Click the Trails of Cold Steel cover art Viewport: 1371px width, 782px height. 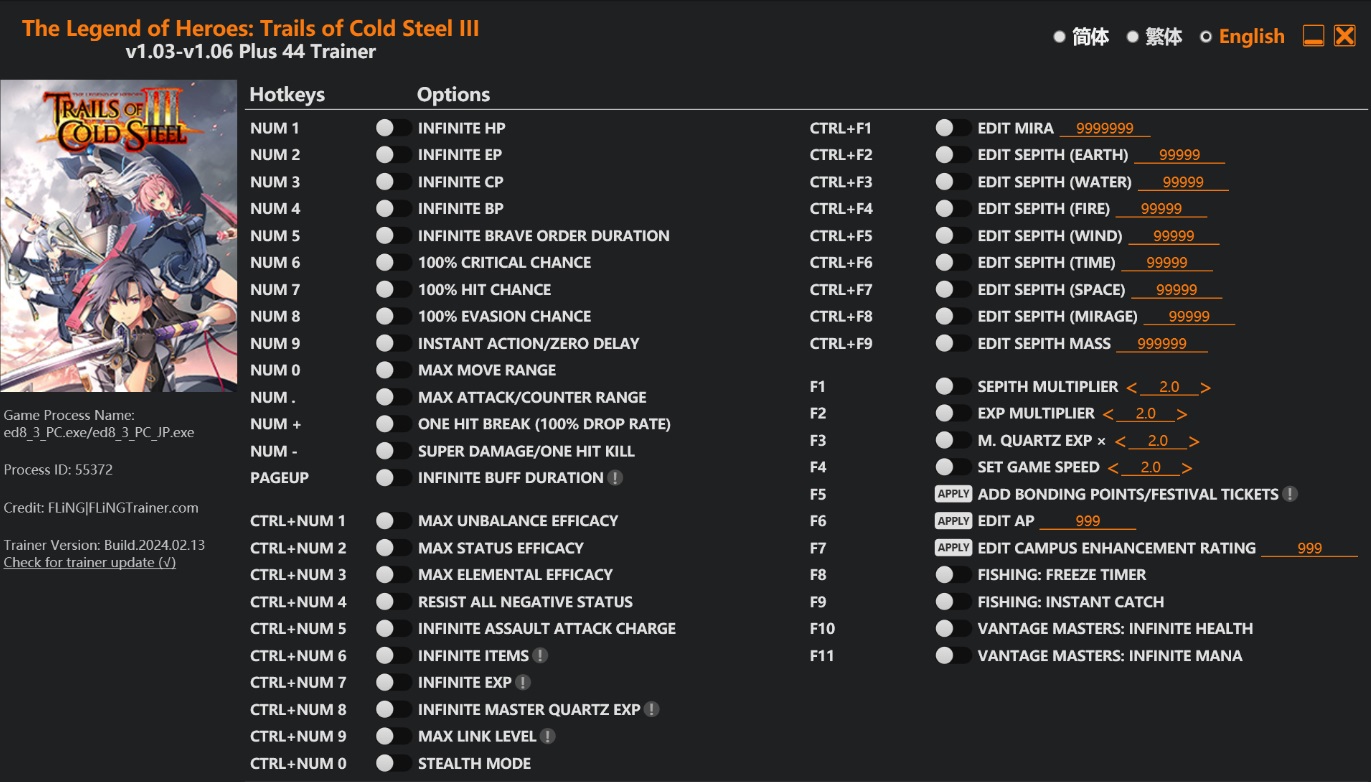pos(119,236)
